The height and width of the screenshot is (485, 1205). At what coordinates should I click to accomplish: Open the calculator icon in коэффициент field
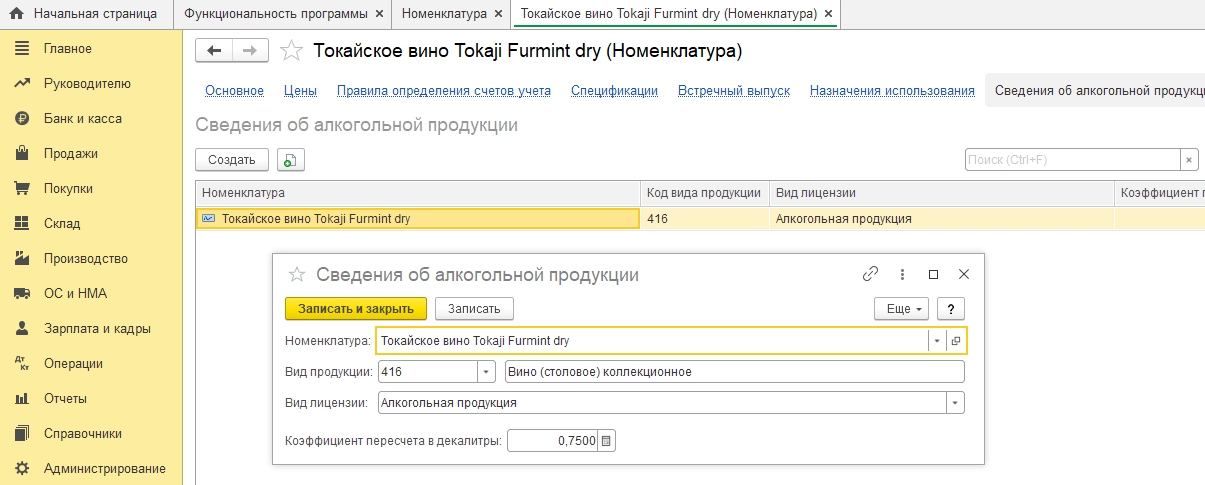coord(606,440)
